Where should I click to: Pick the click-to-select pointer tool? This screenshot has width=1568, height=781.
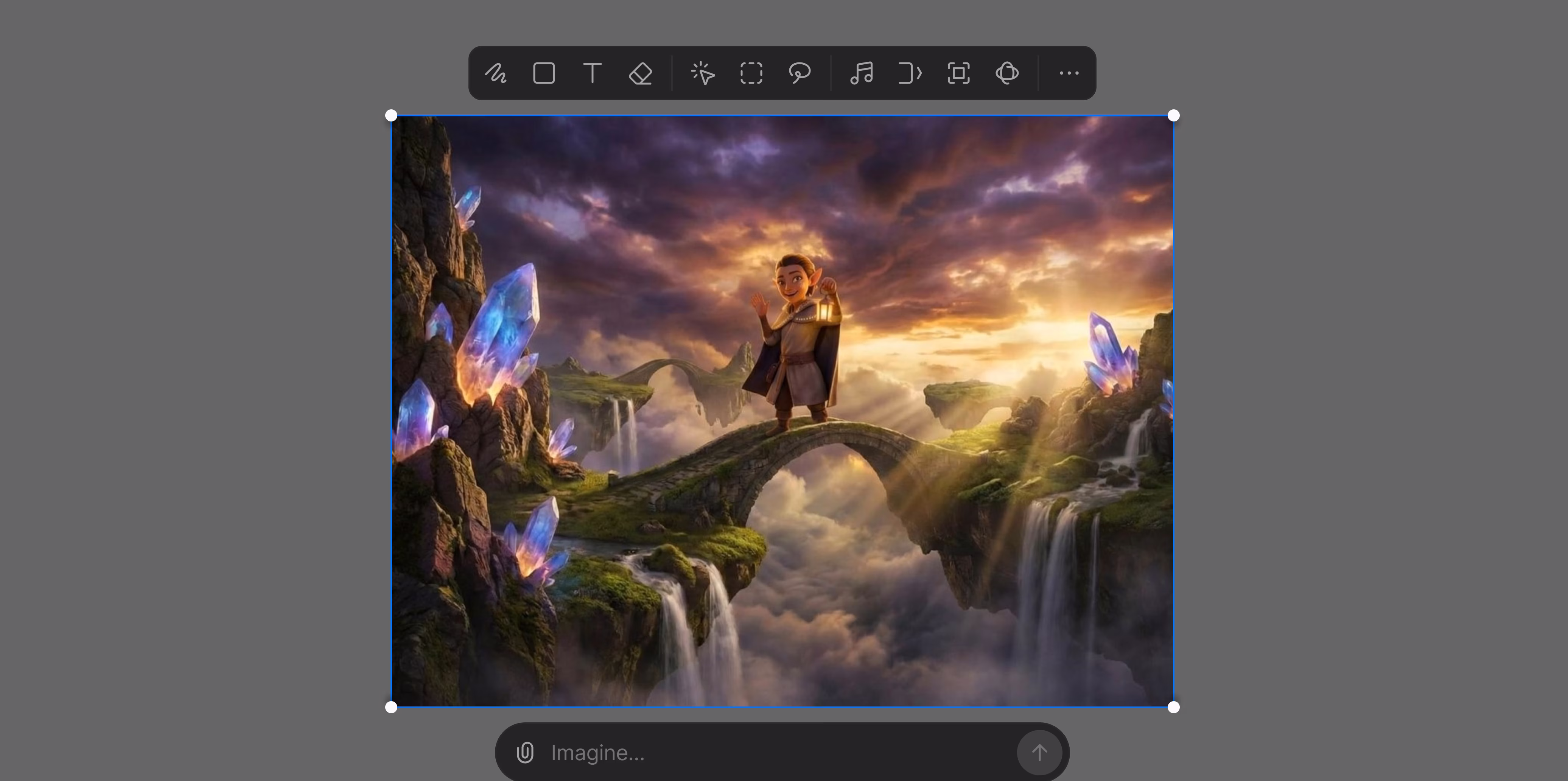coord(703,74)
